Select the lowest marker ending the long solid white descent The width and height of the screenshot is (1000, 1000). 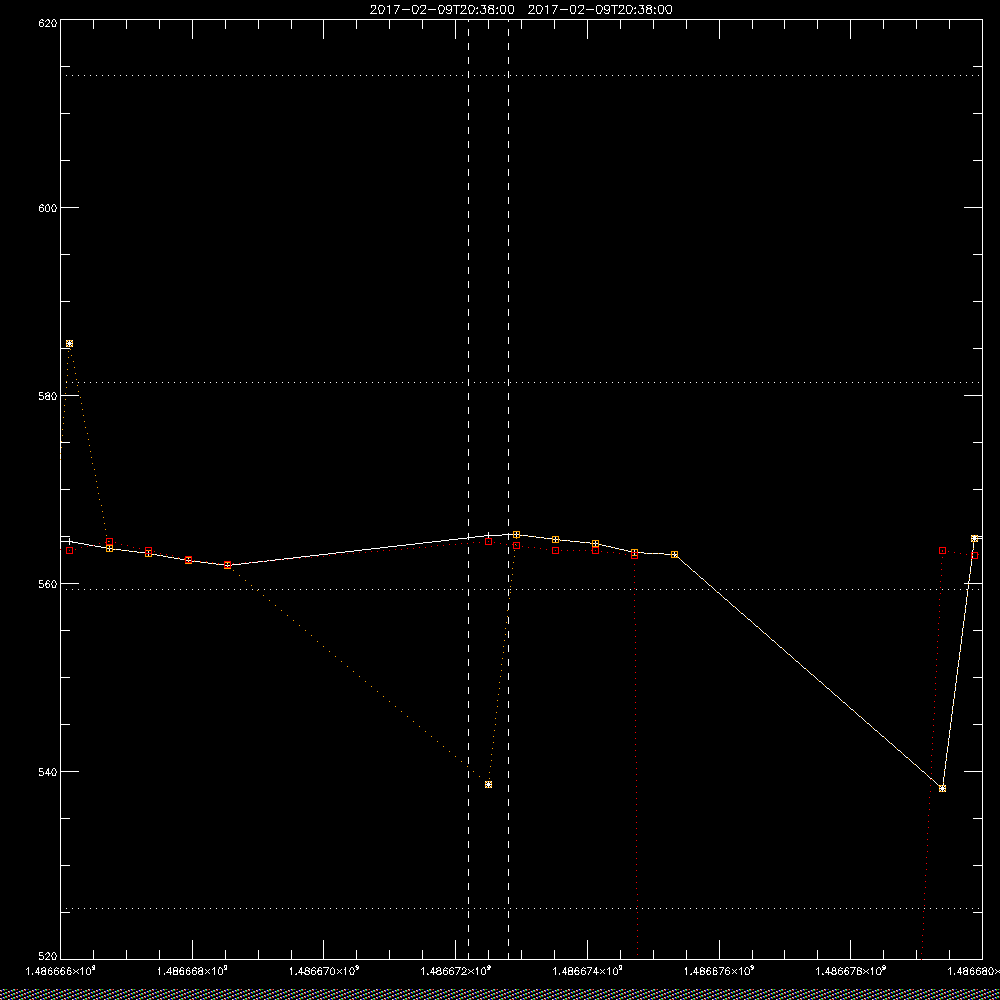[x=943, y=789]
